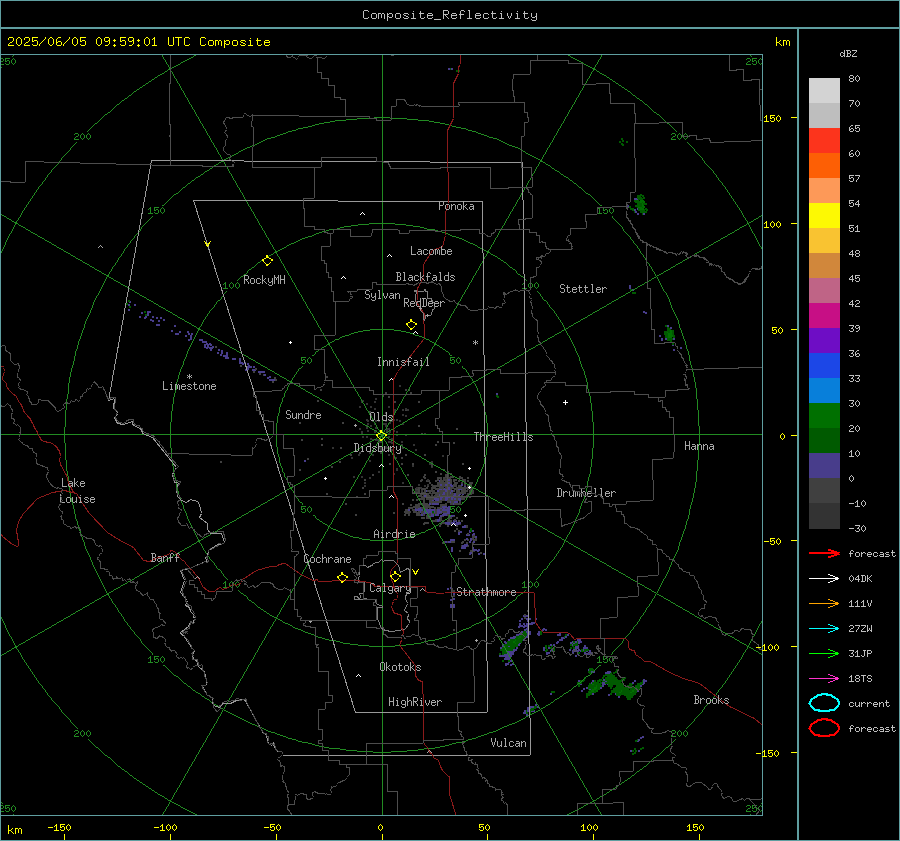Click the Strathmore label

pyautogui.click(x=486, y=592)
